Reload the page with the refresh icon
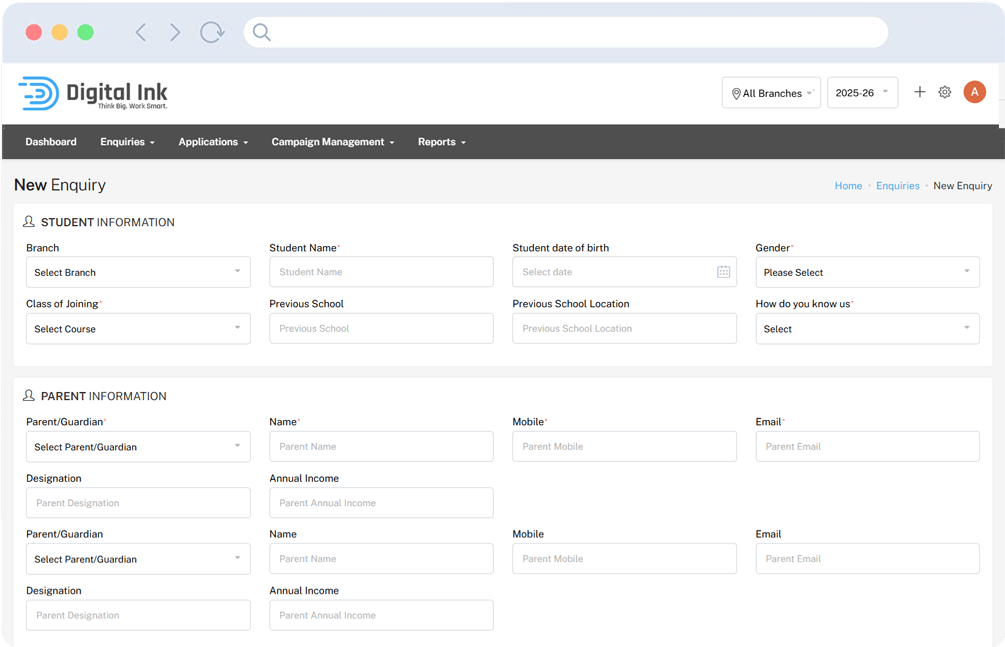The image size is (1005, 647). point(212,32)
